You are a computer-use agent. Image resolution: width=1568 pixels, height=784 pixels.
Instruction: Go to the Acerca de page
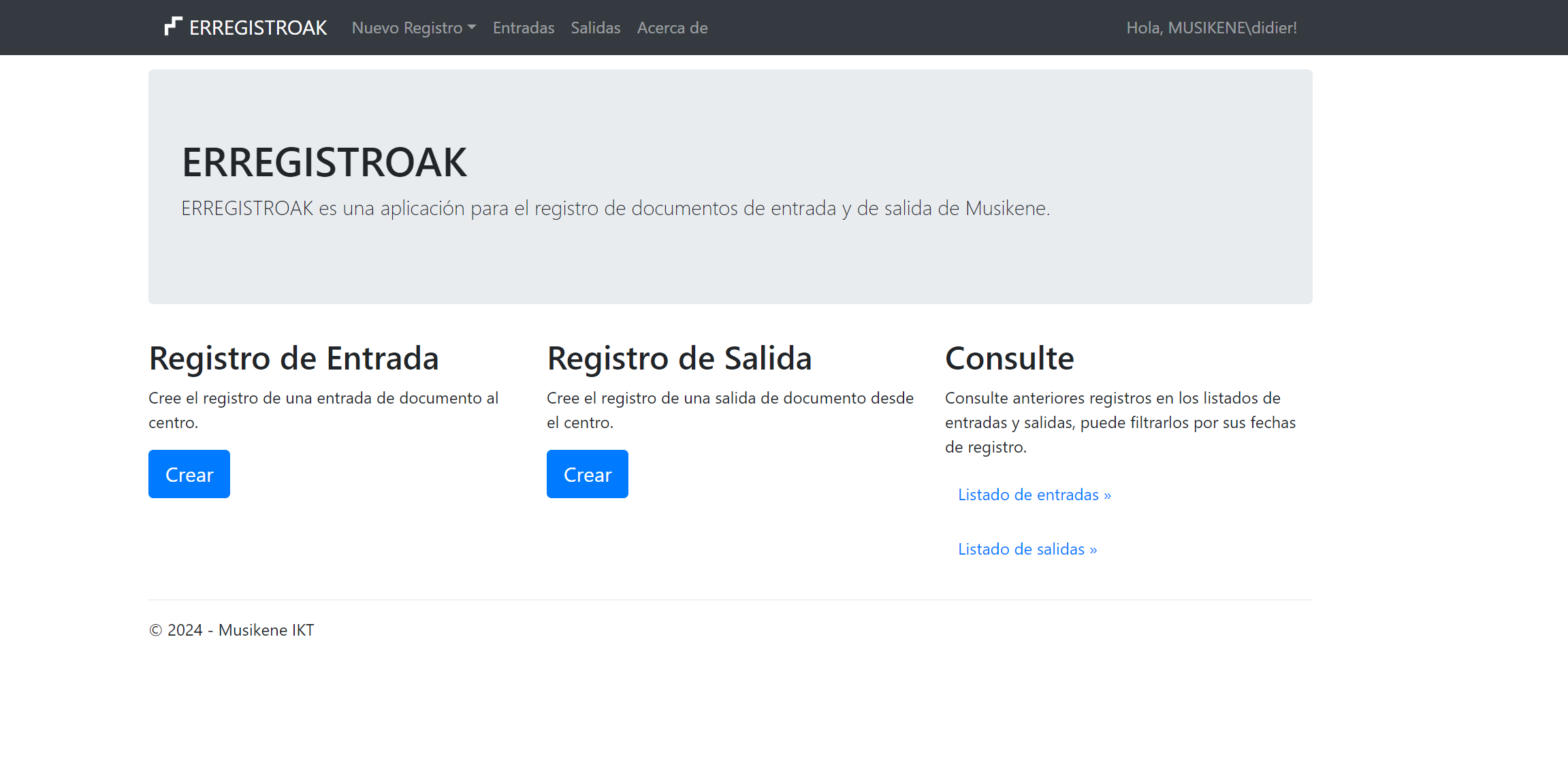[x=672, y=28]
